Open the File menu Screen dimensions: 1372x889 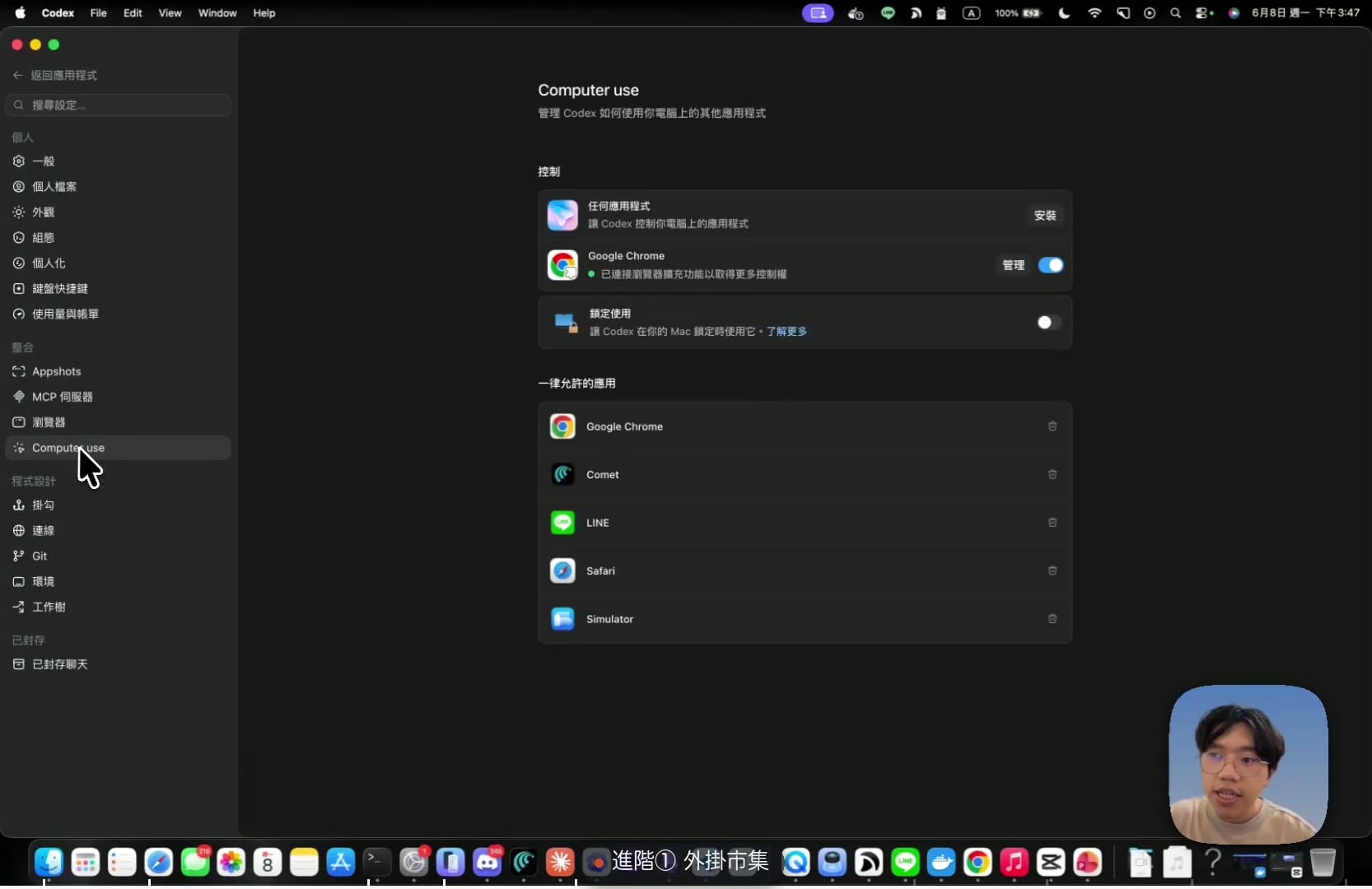[98, 13]
